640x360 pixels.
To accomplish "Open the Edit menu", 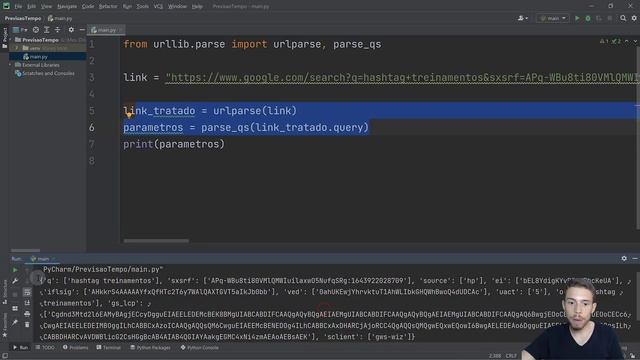I will 31,7.
